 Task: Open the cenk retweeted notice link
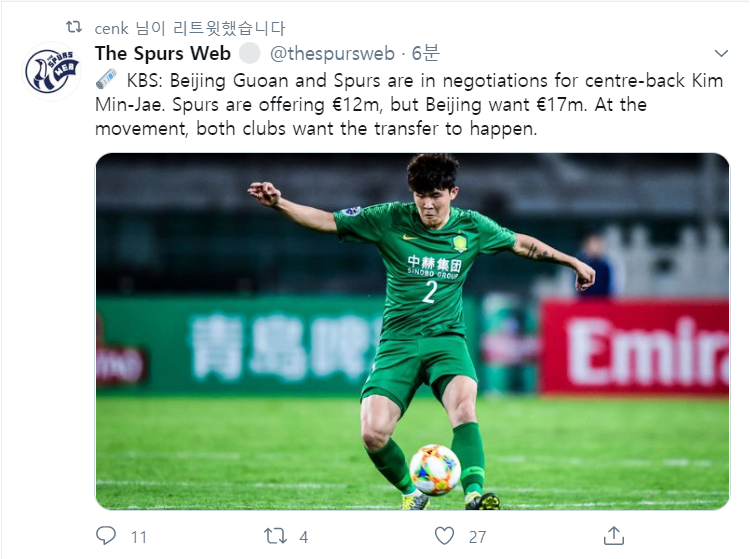(190, 28)
